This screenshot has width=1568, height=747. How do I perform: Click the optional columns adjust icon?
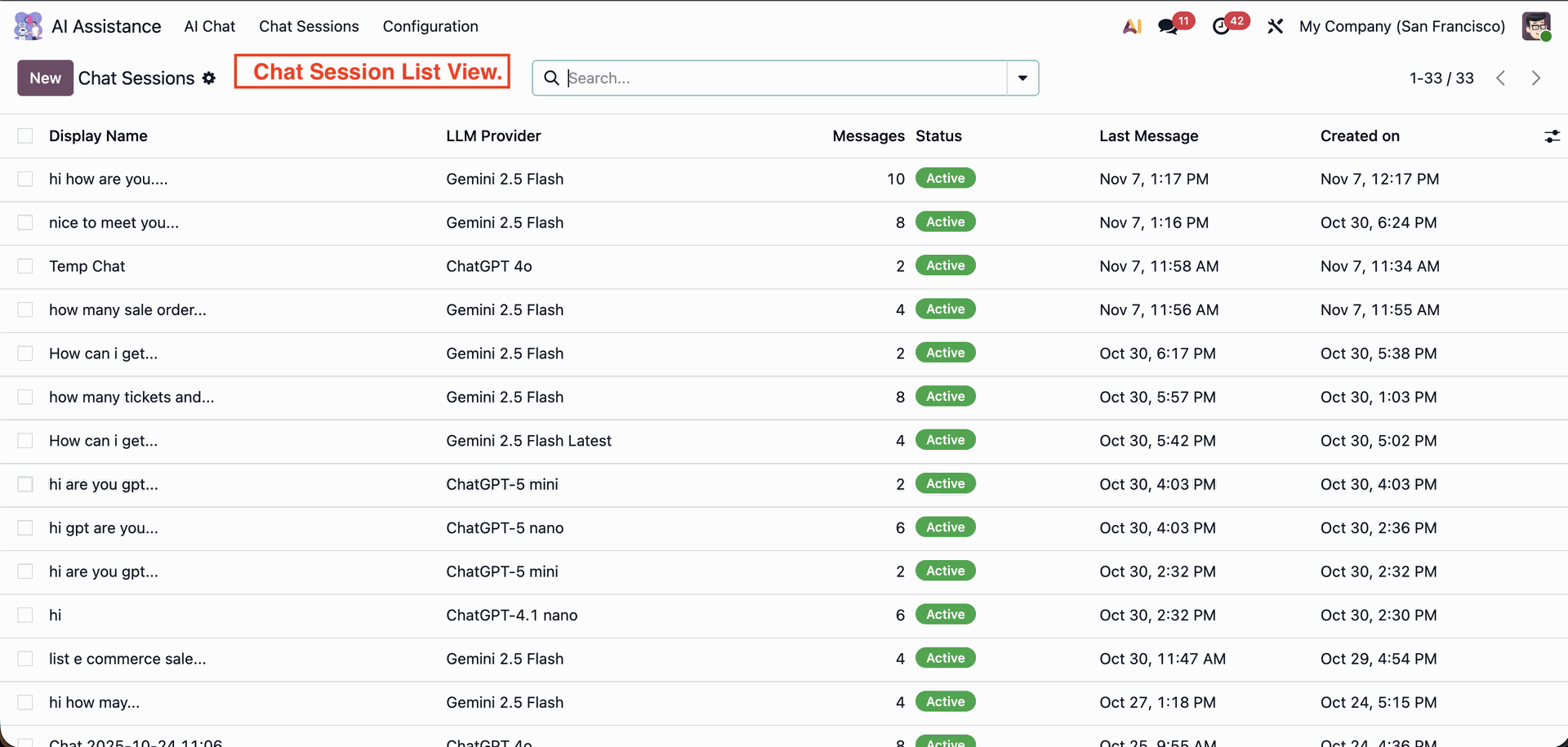(1552, 136)
